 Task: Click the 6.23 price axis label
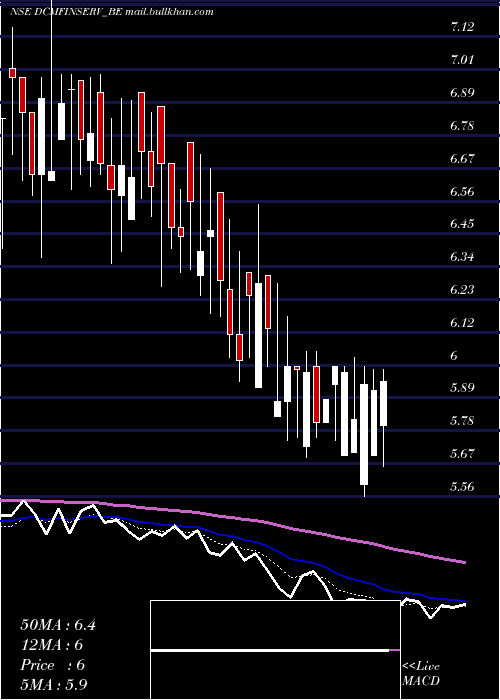coord(462,290)
